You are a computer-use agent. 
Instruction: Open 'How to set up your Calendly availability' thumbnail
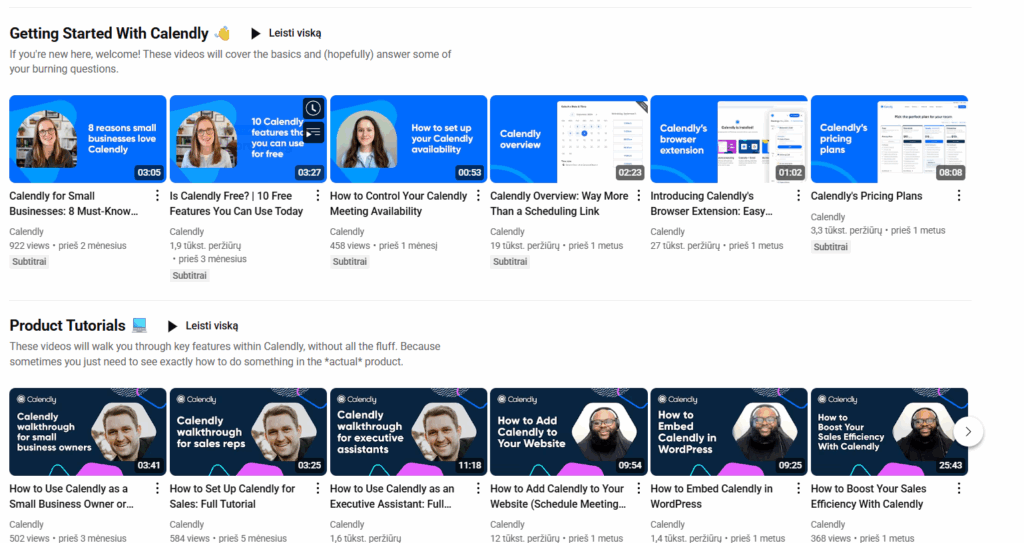pos(408,139)
